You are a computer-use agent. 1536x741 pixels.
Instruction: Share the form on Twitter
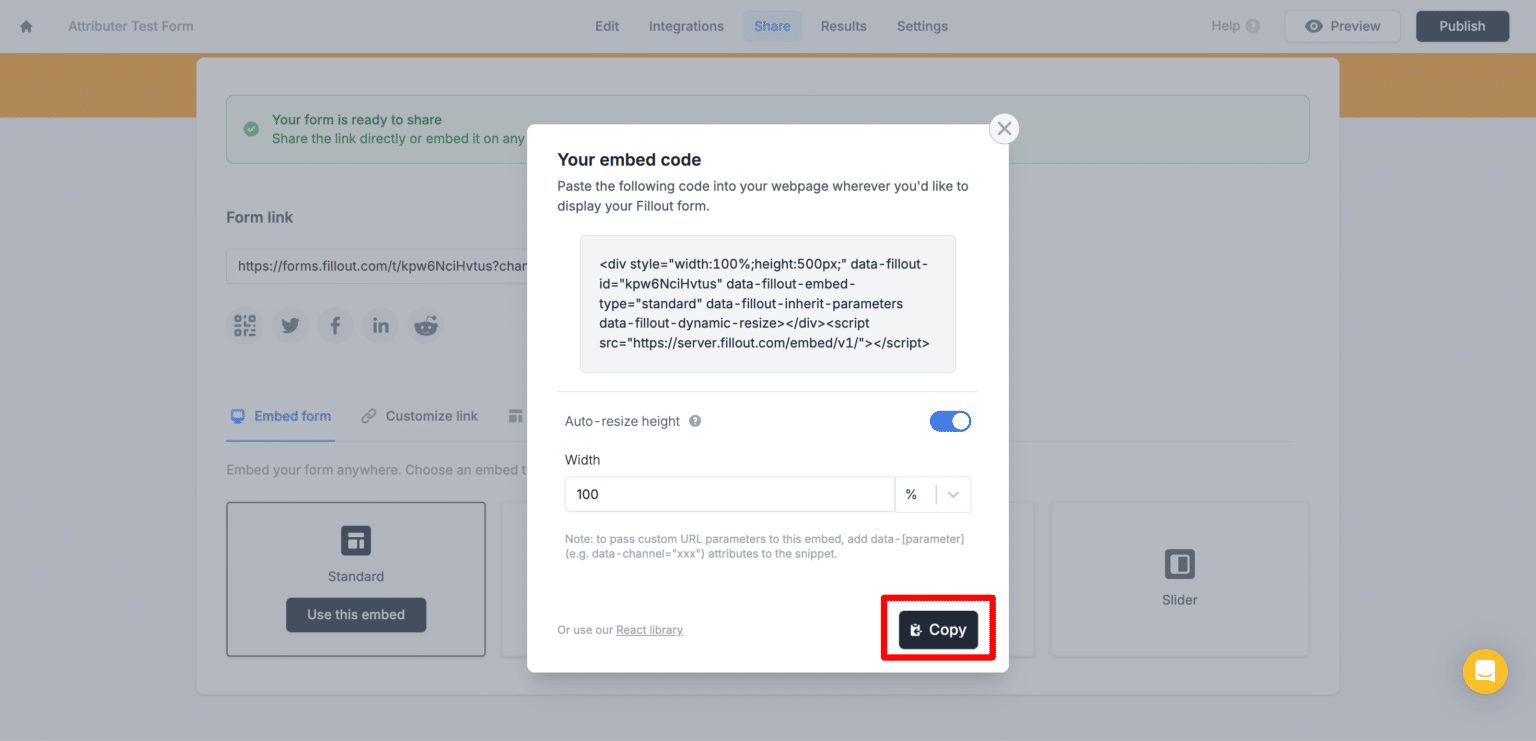[290, 325]
